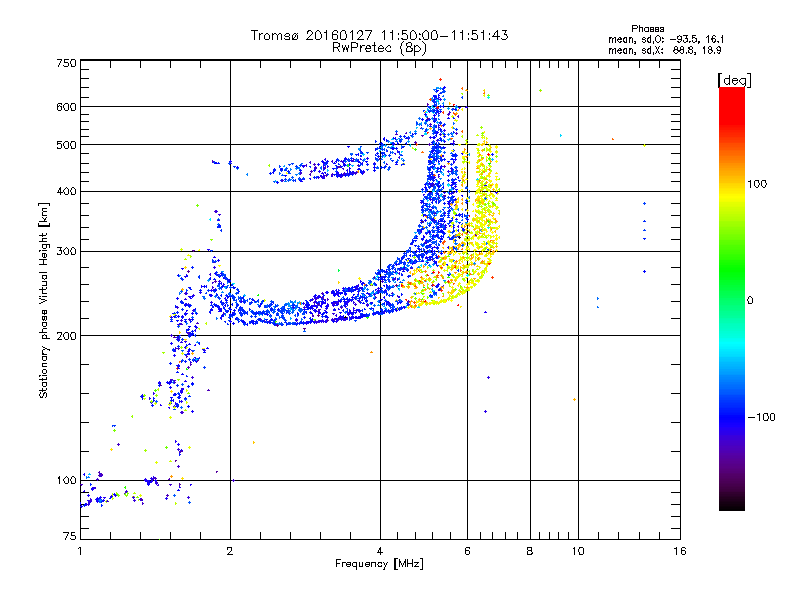Click the colorbar tick label '0'
The height and width of the screenshot is (600, 800).
[x=750, y=301]
